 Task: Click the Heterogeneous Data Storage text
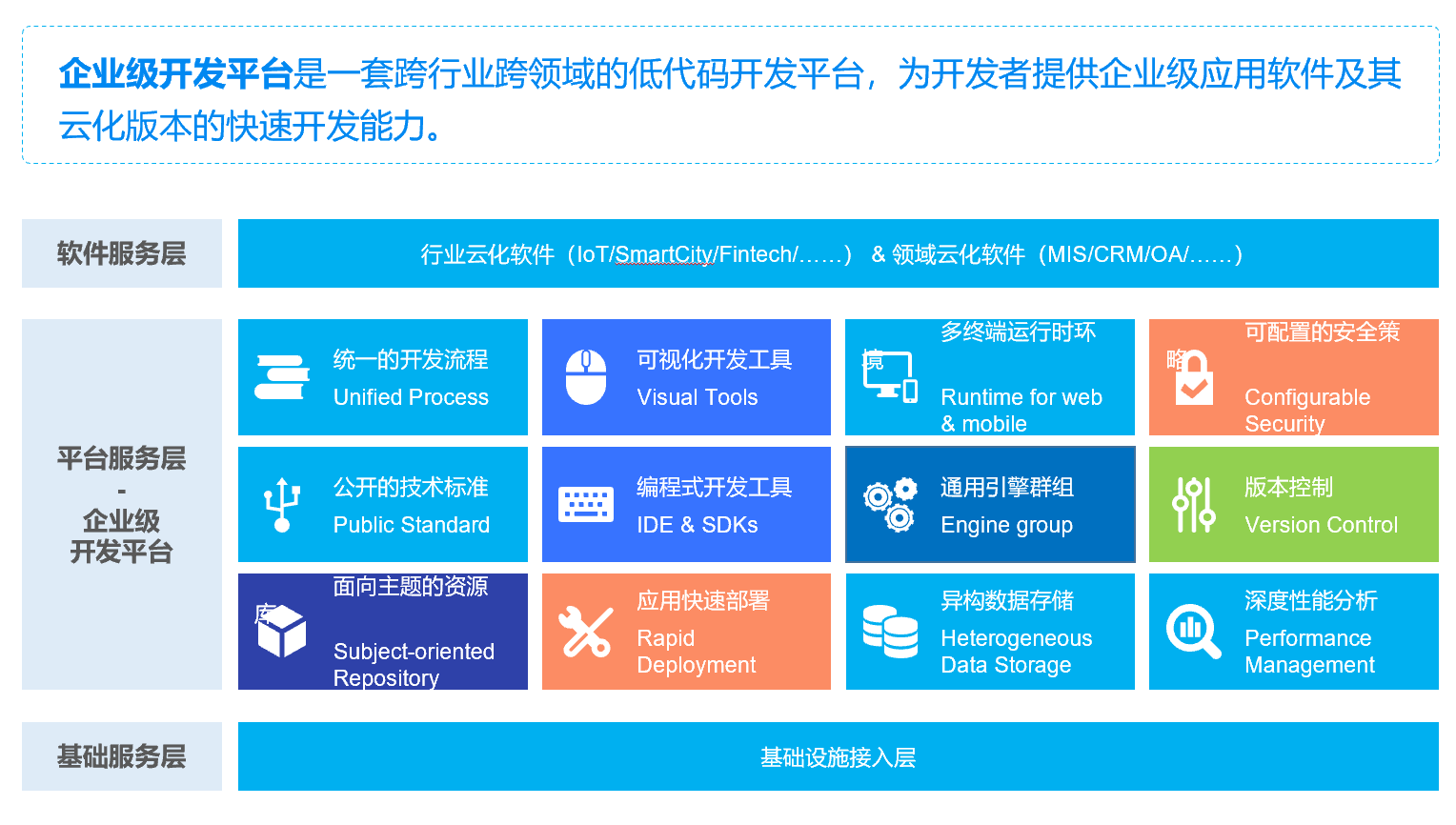(1017, 652)
